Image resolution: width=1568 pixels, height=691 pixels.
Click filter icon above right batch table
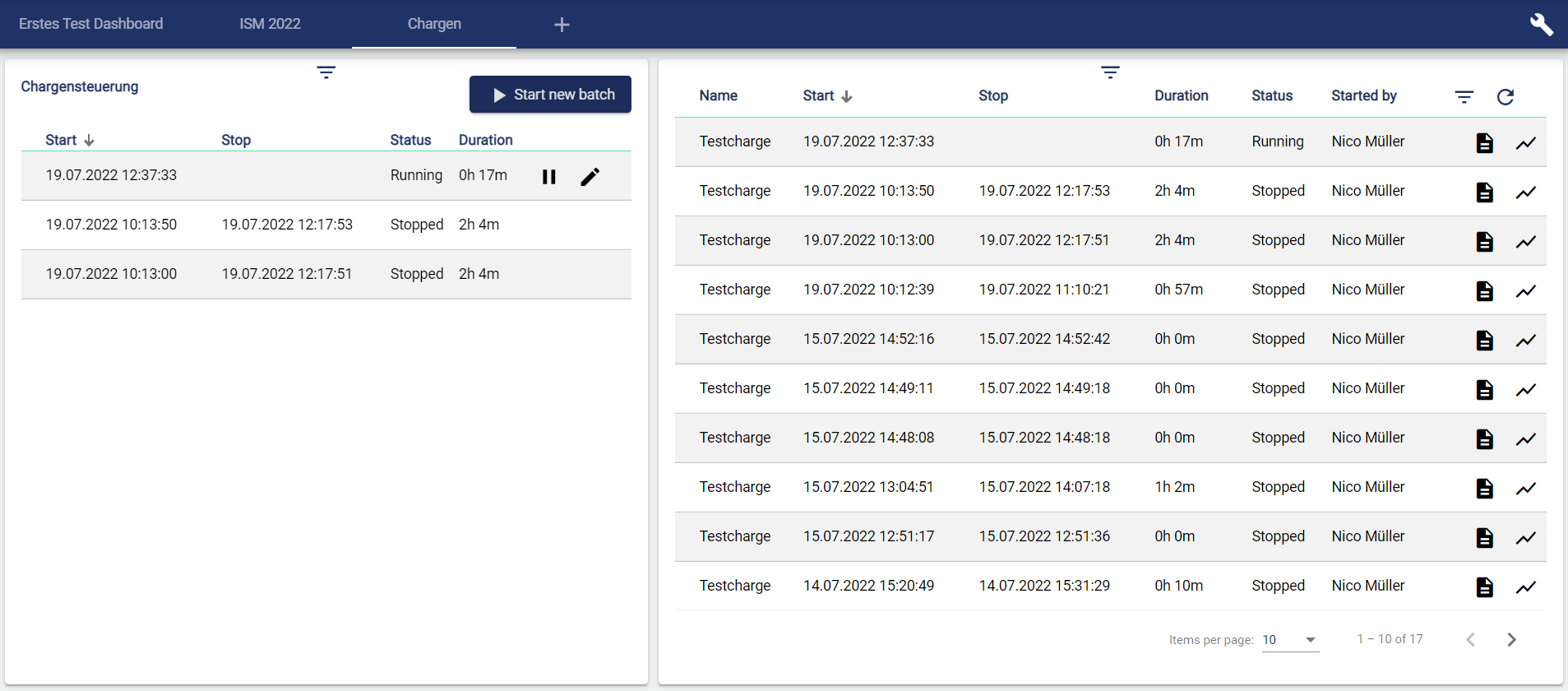point(1110,72)
